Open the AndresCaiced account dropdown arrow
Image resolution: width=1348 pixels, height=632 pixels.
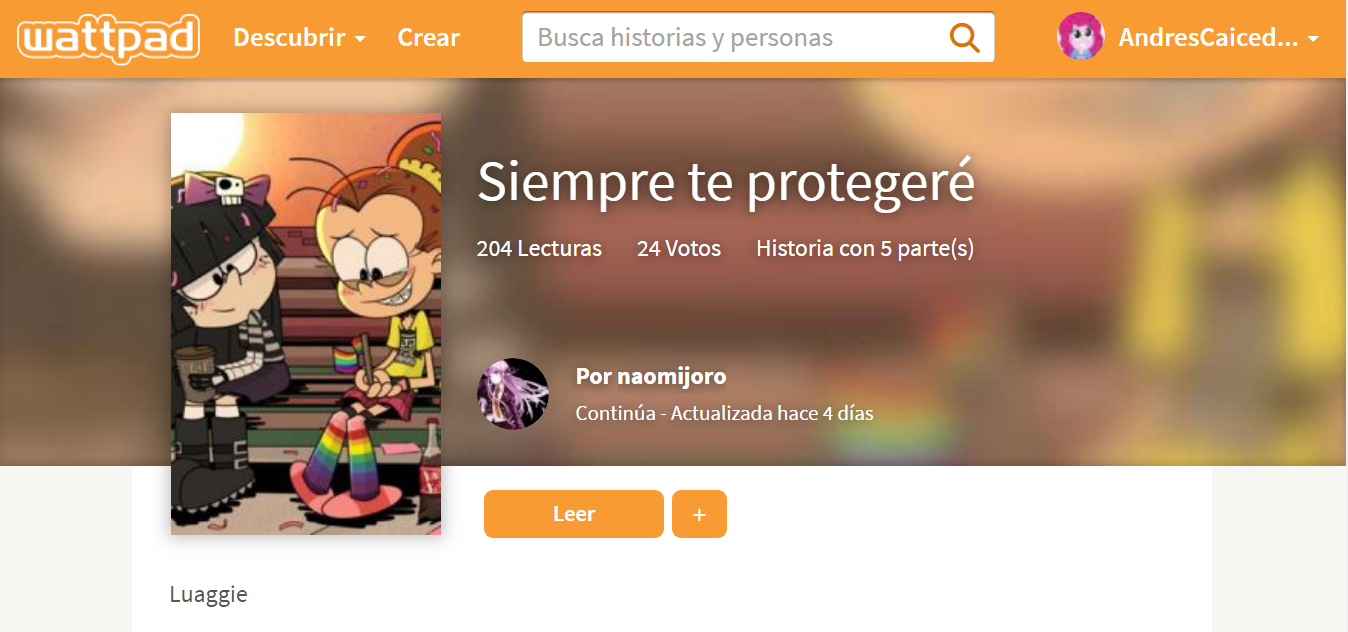(x=1313, y=39)
